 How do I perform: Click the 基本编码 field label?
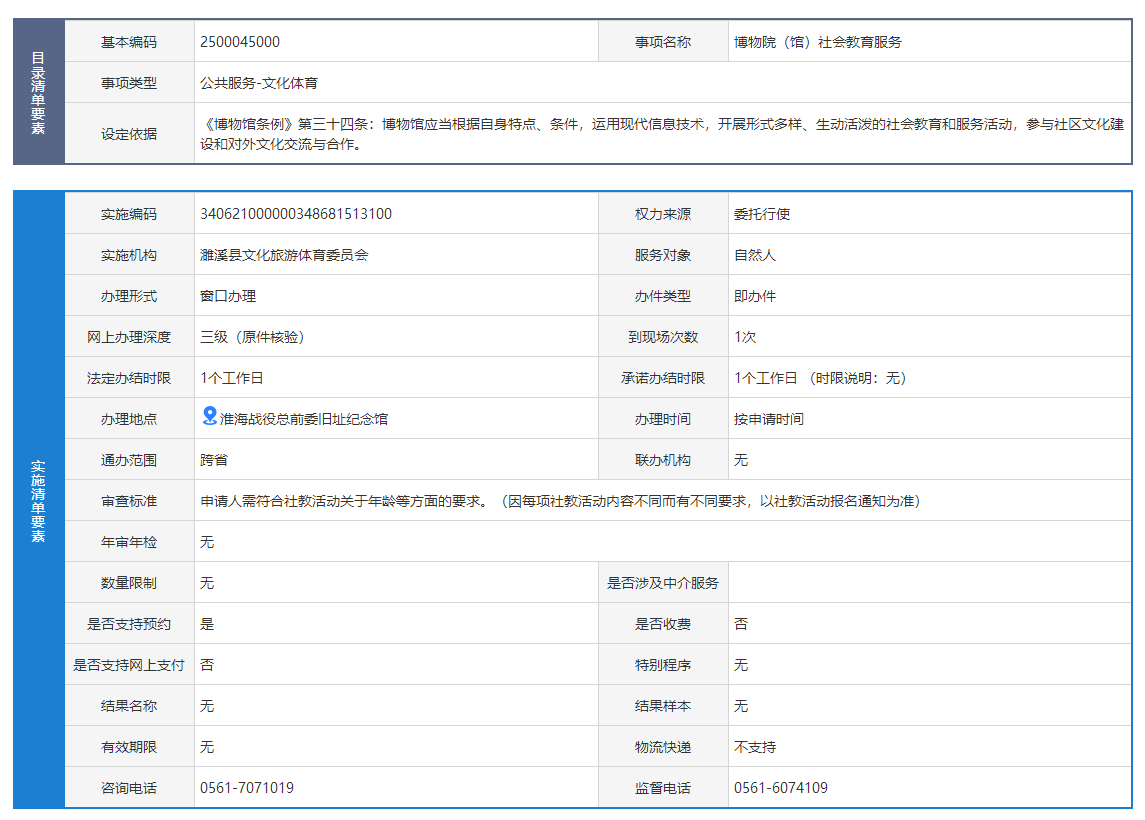click(x=129, y=42)
